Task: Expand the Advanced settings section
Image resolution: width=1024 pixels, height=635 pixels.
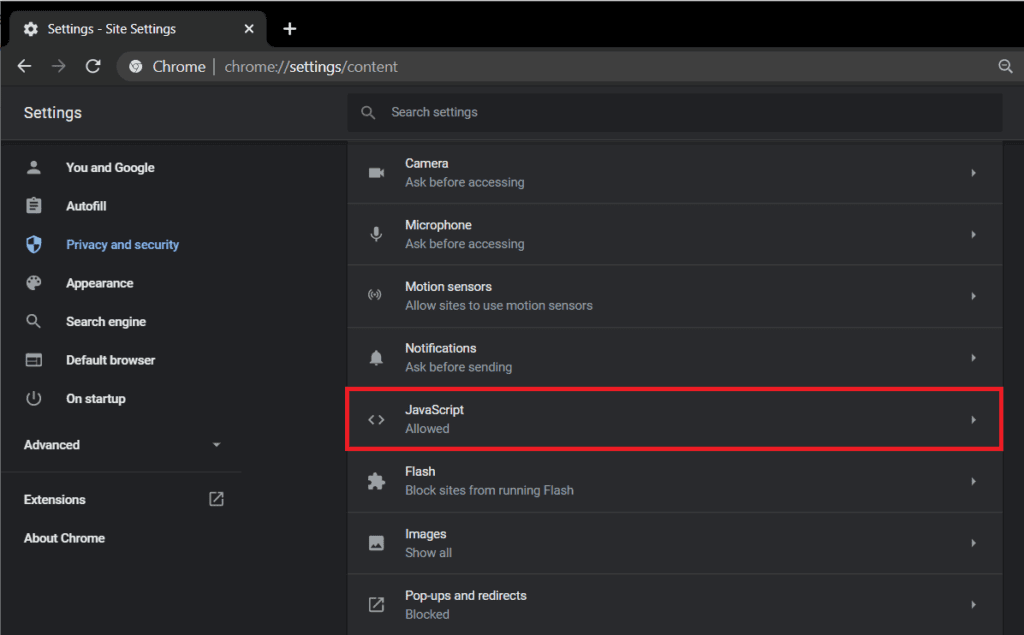Action: coord(122,445)
